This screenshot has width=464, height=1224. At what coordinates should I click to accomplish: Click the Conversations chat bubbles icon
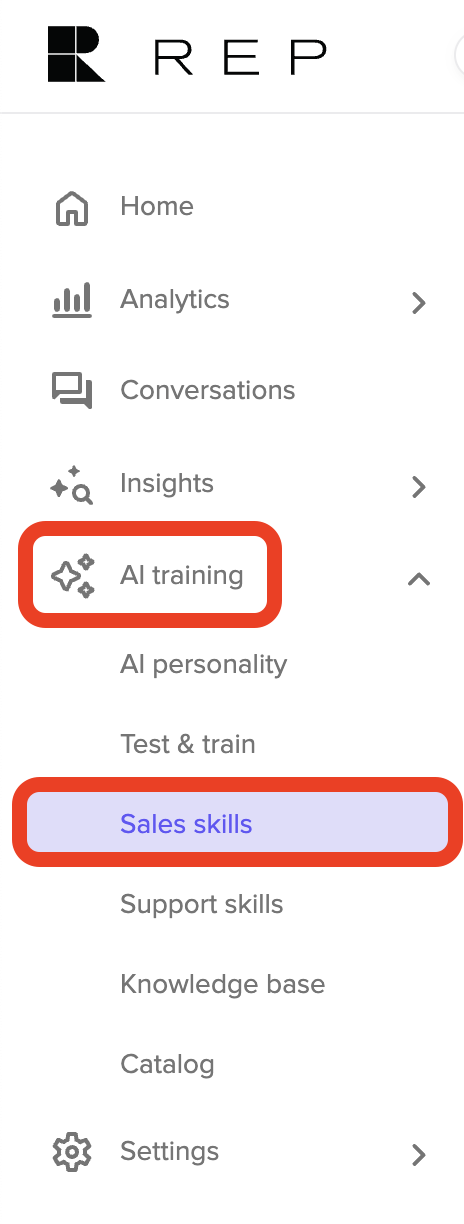(72, 390)
